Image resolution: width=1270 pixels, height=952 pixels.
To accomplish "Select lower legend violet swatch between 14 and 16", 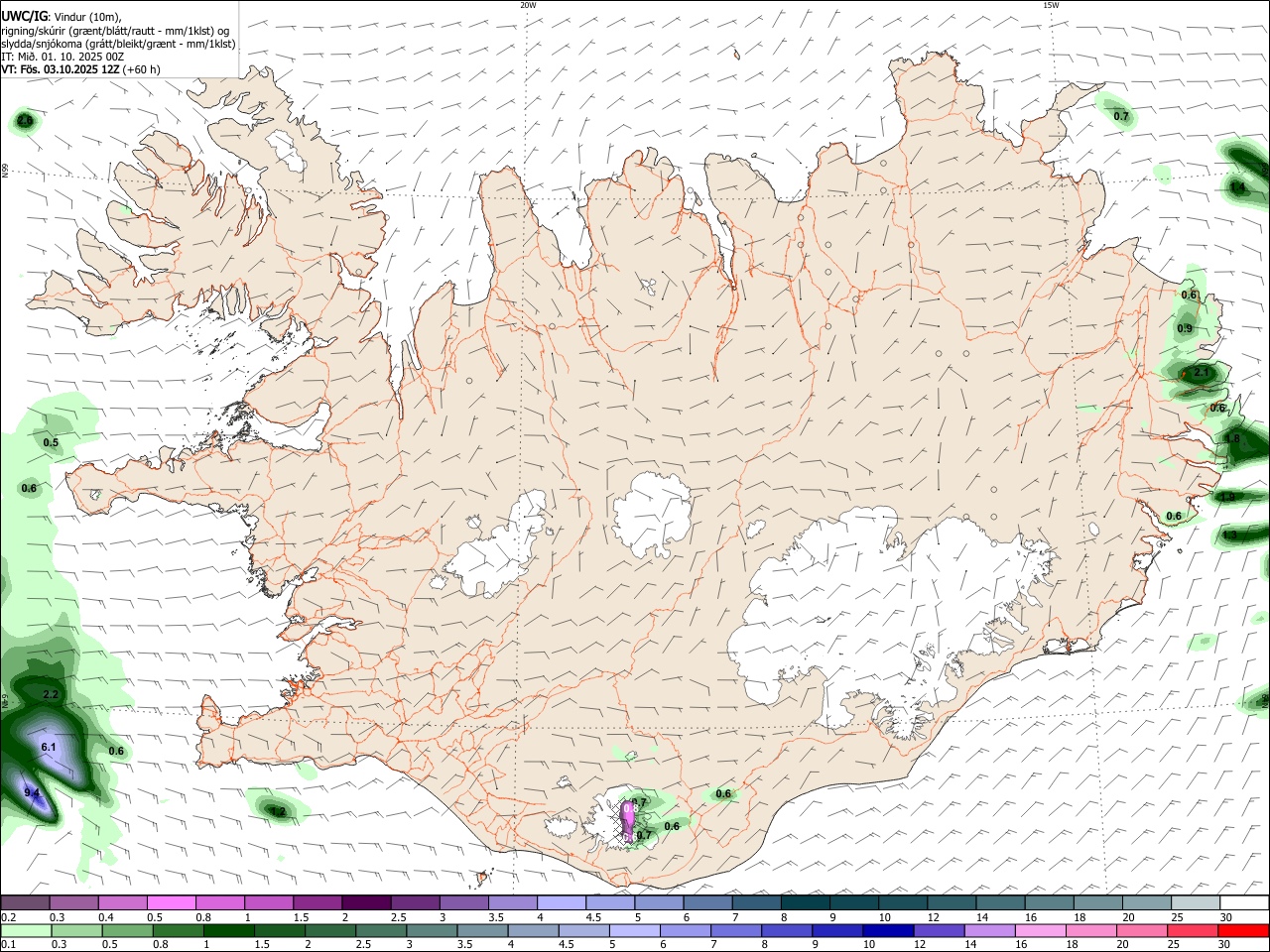I will pyautogui.click(x=990, y=930).
